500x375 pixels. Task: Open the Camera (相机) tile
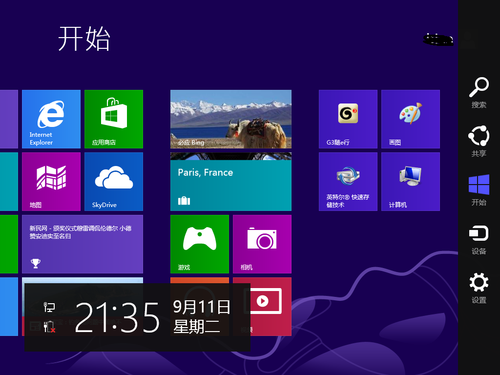(x=262, y=244)
